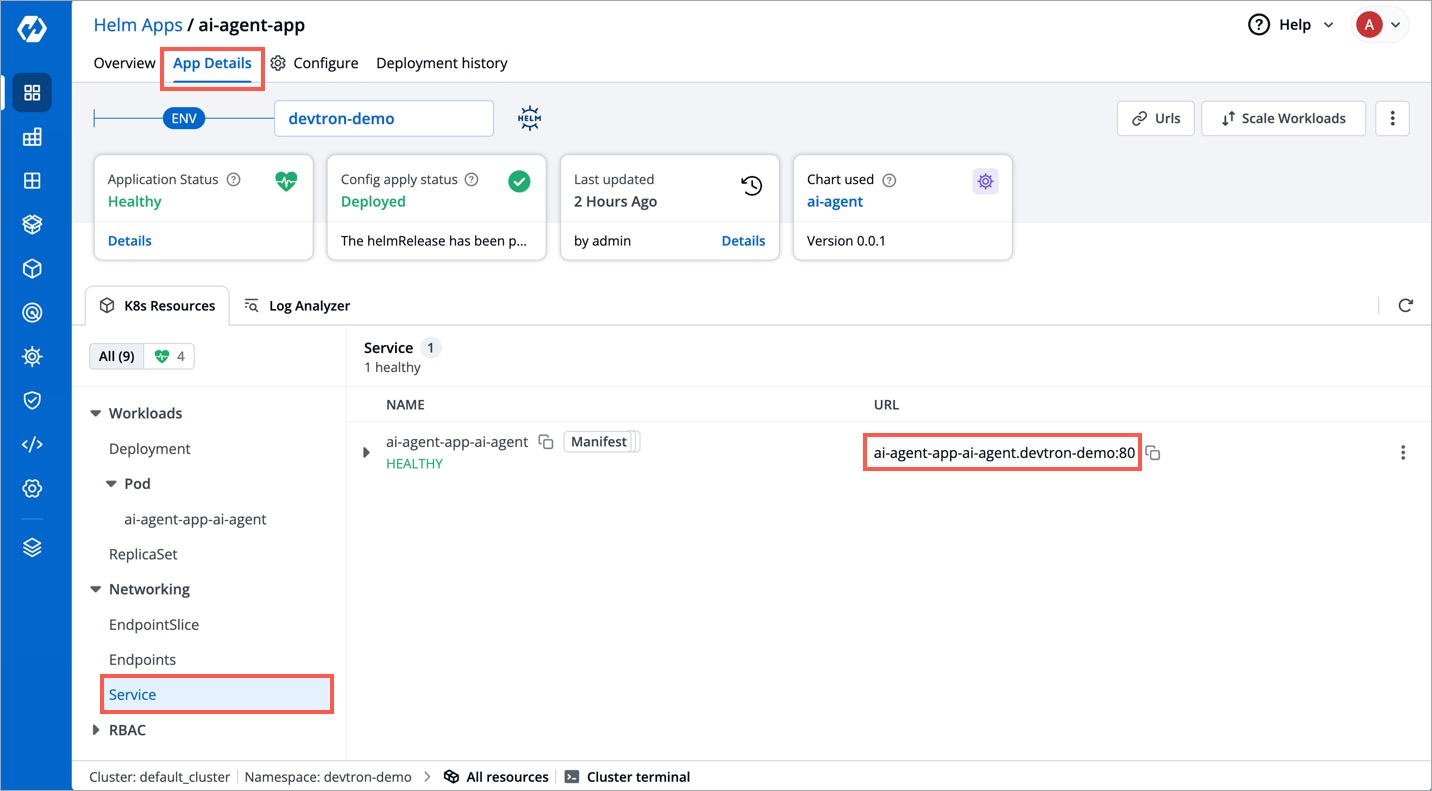Collapse the Workloads tree section

(95, 412)
